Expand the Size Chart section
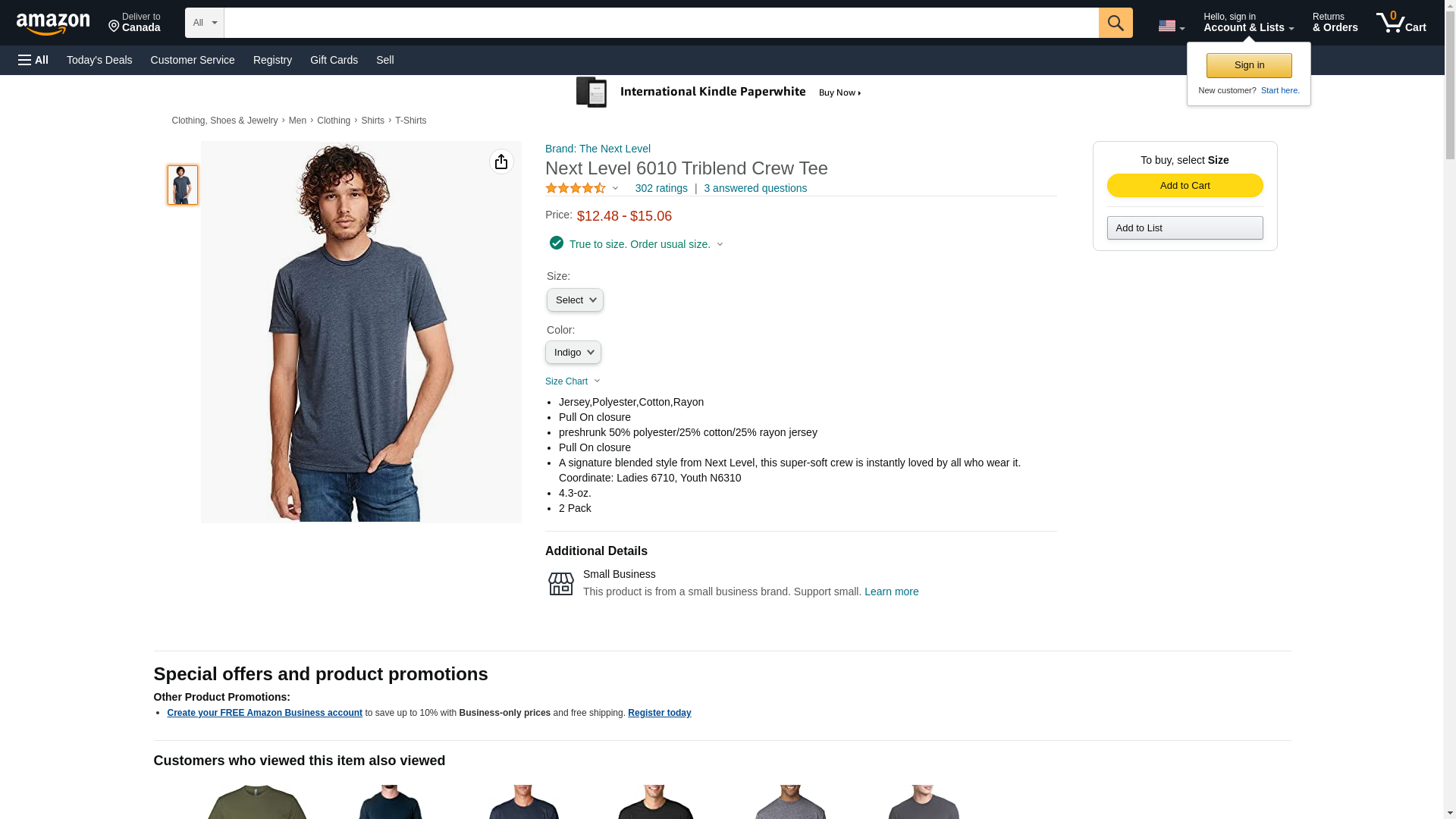Viewport: 1456px width, 819px height. click(x=572, y=381)
